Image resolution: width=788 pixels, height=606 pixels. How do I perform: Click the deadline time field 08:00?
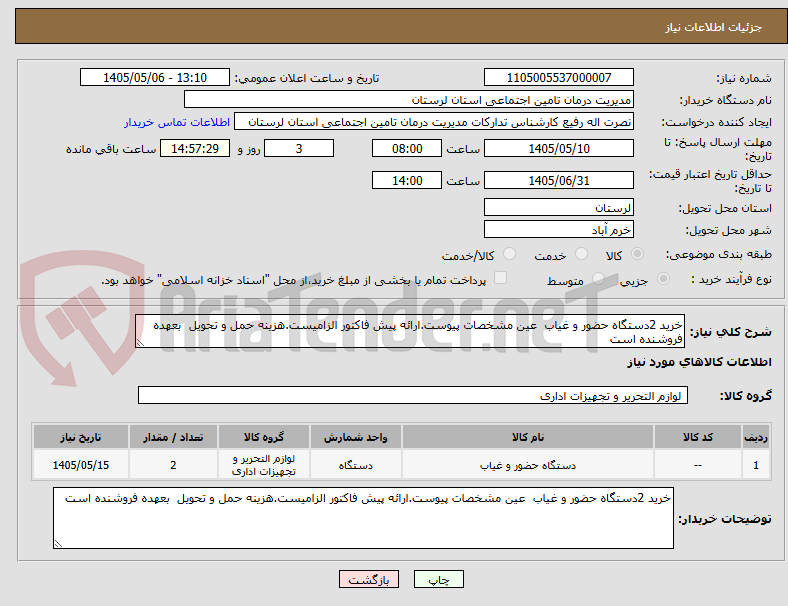click(x=407, y=148)
